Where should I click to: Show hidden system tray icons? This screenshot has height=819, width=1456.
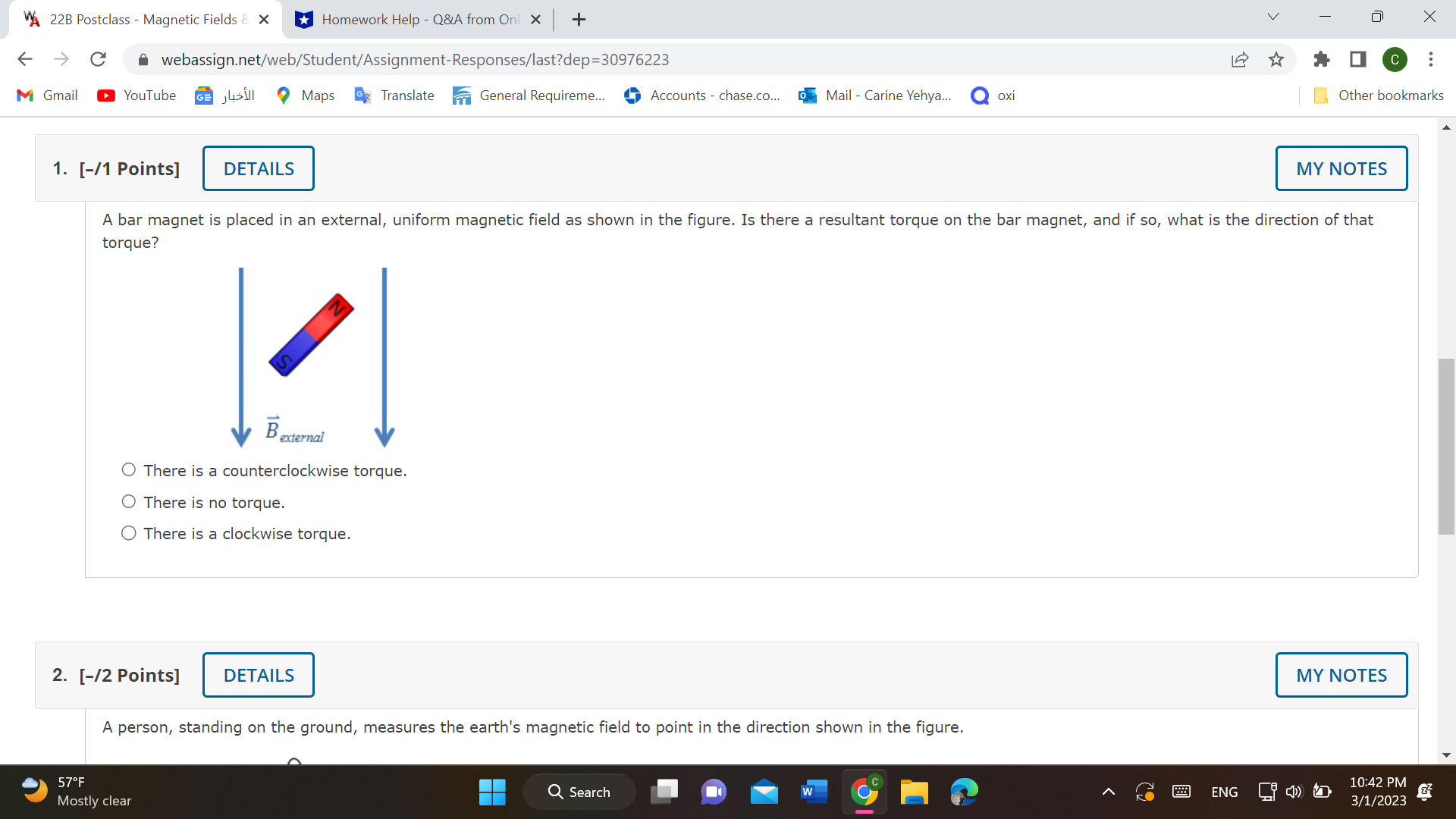(1108, 792)
